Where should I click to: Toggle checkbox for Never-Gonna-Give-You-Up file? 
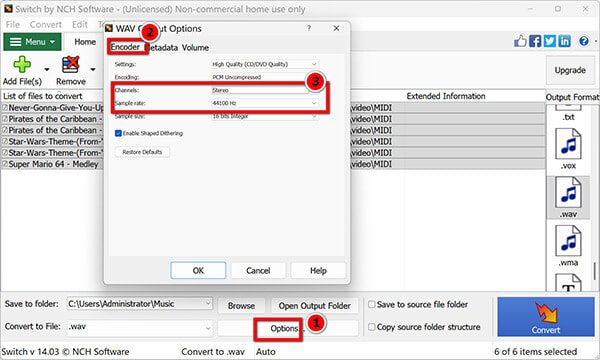(x=5, y=108)
